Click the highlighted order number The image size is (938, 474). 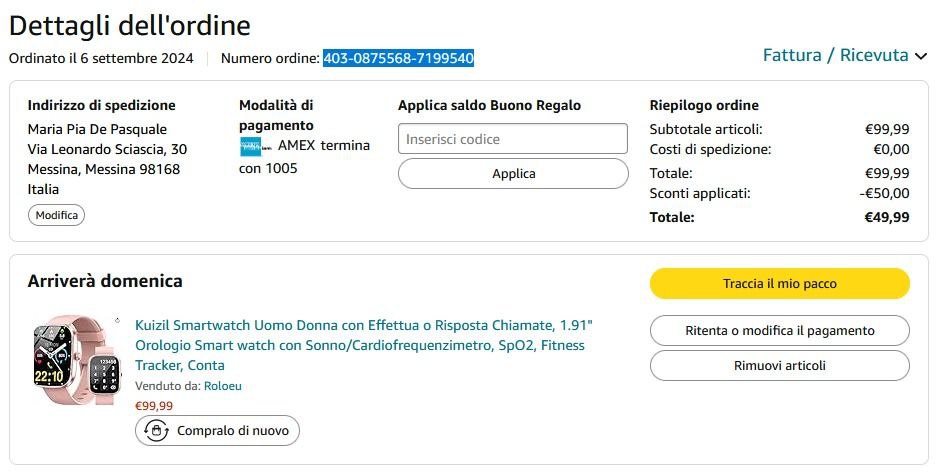click(398, 58)
